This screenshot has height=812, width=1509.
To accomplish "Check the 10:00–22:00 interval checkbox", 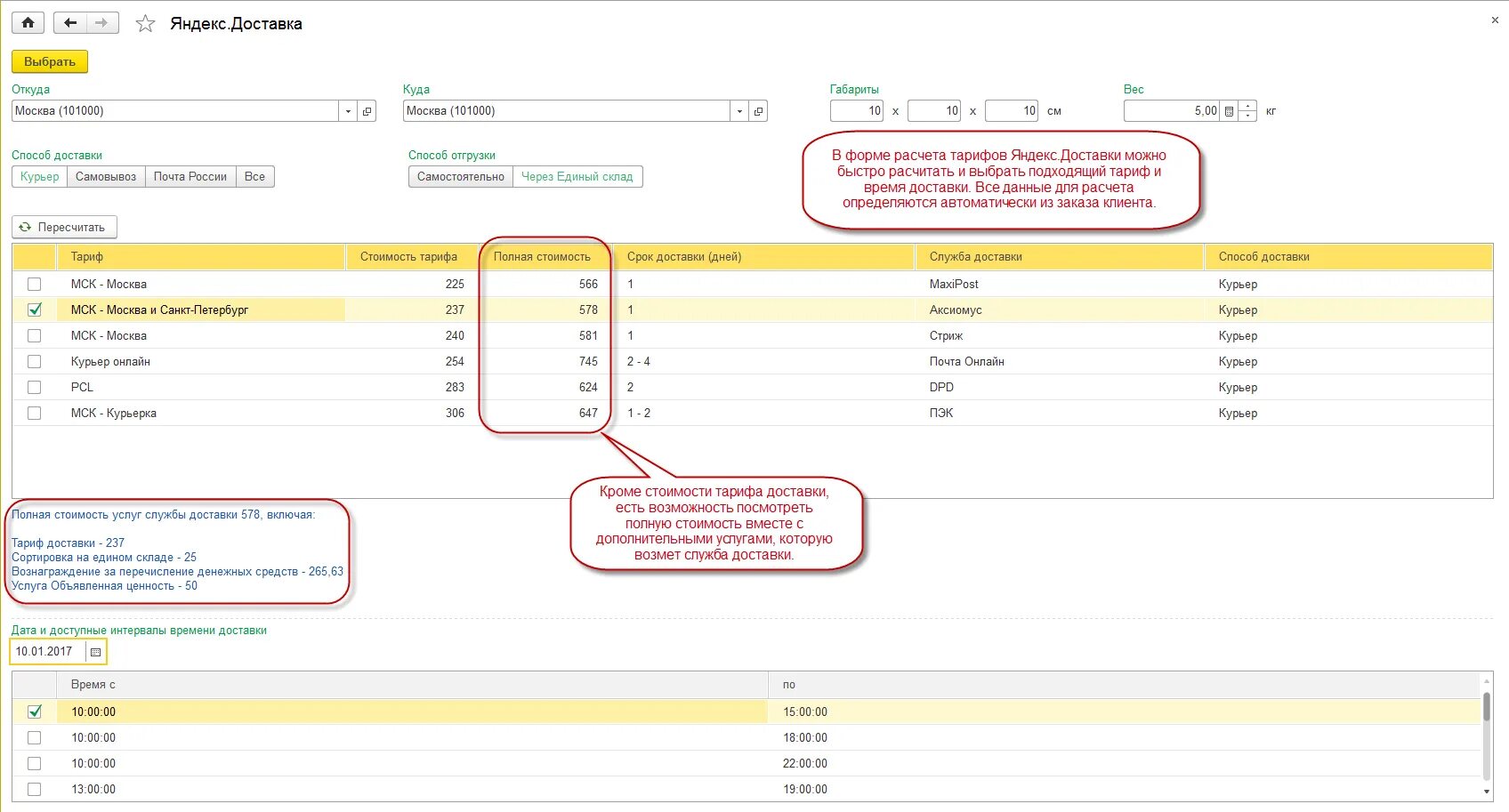I will tap(34, 764).
